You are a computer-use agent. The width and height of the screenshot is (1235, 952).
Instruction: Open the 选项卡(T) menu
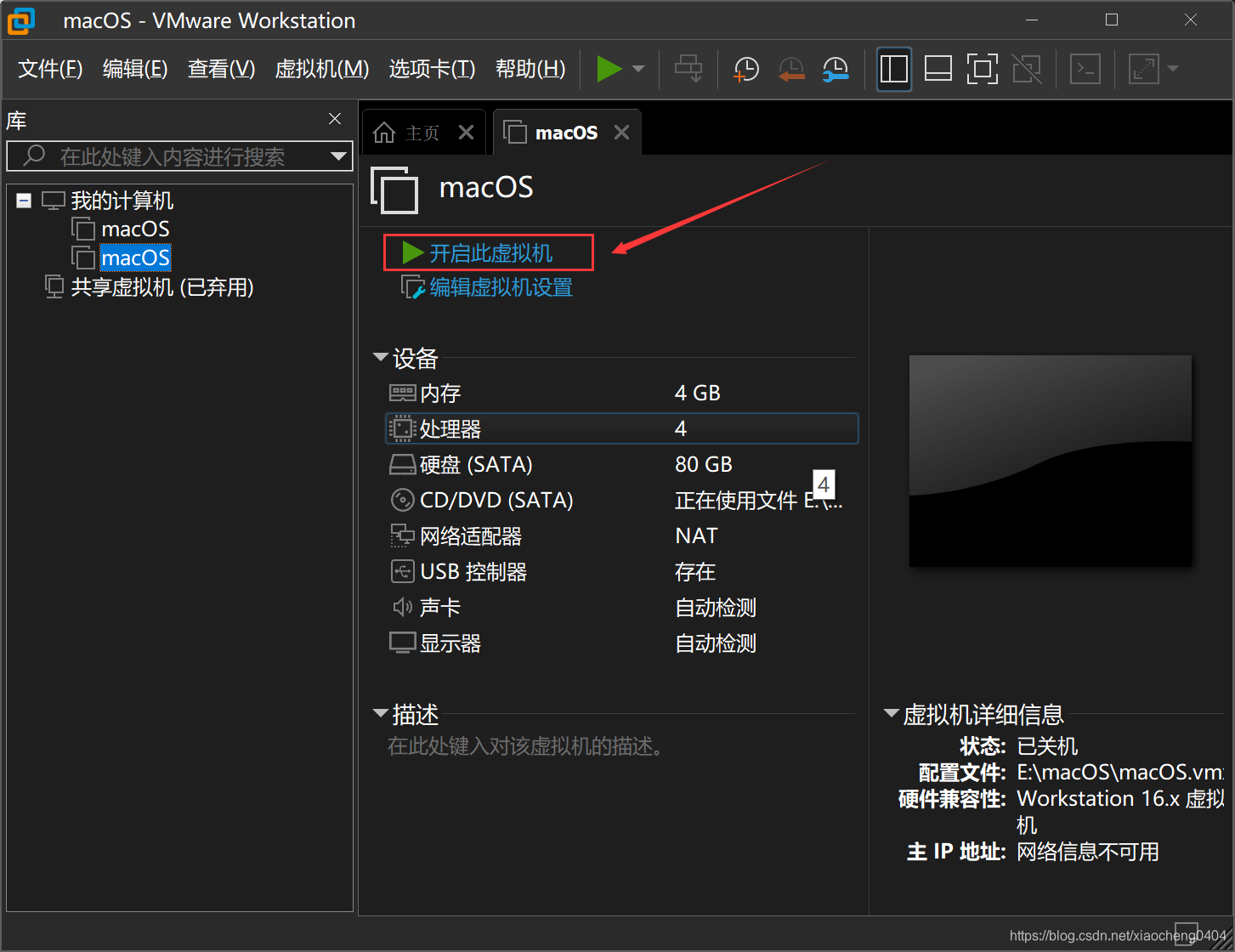[x=432, y=69]
